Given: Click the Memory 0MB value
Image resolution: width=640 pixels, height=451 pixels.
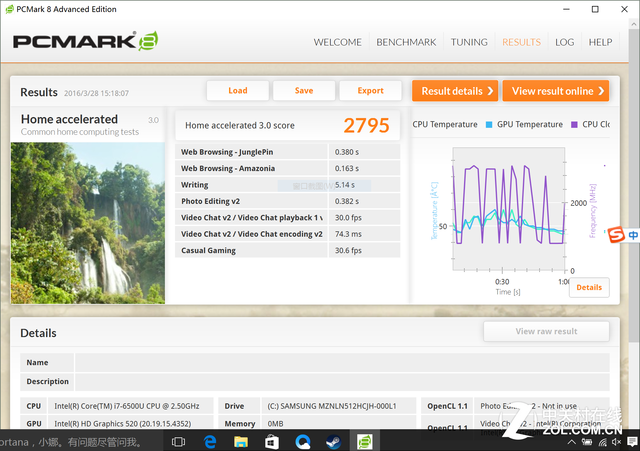Looking at the screenshot, I should click(276, 424).
